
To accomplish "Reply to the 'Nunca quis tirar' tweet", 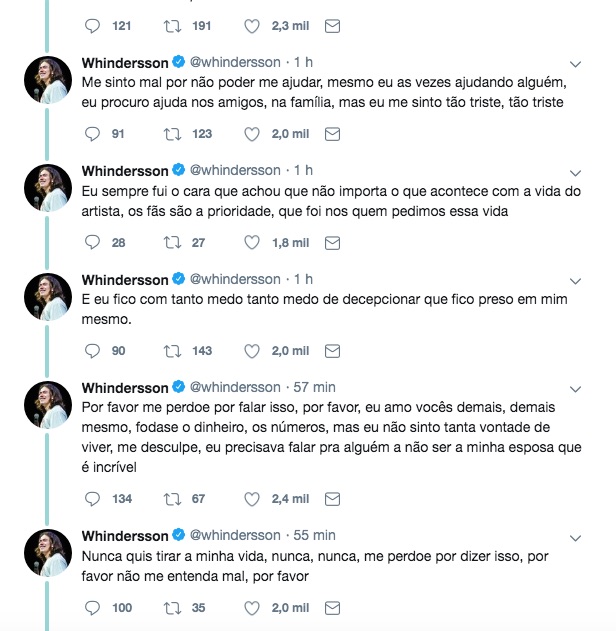I will (93, 607).
